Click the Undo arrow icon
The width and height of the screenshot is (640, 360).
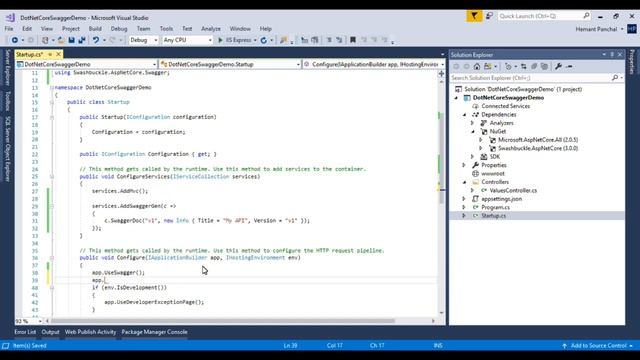[96, 40]
